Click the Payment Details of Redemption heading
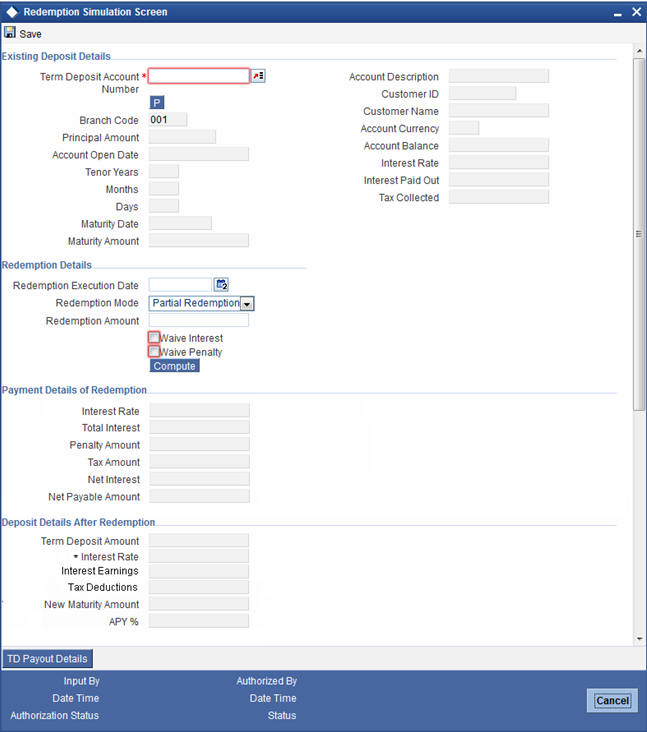This screenshot has width=647, height=732. [74, 390]
